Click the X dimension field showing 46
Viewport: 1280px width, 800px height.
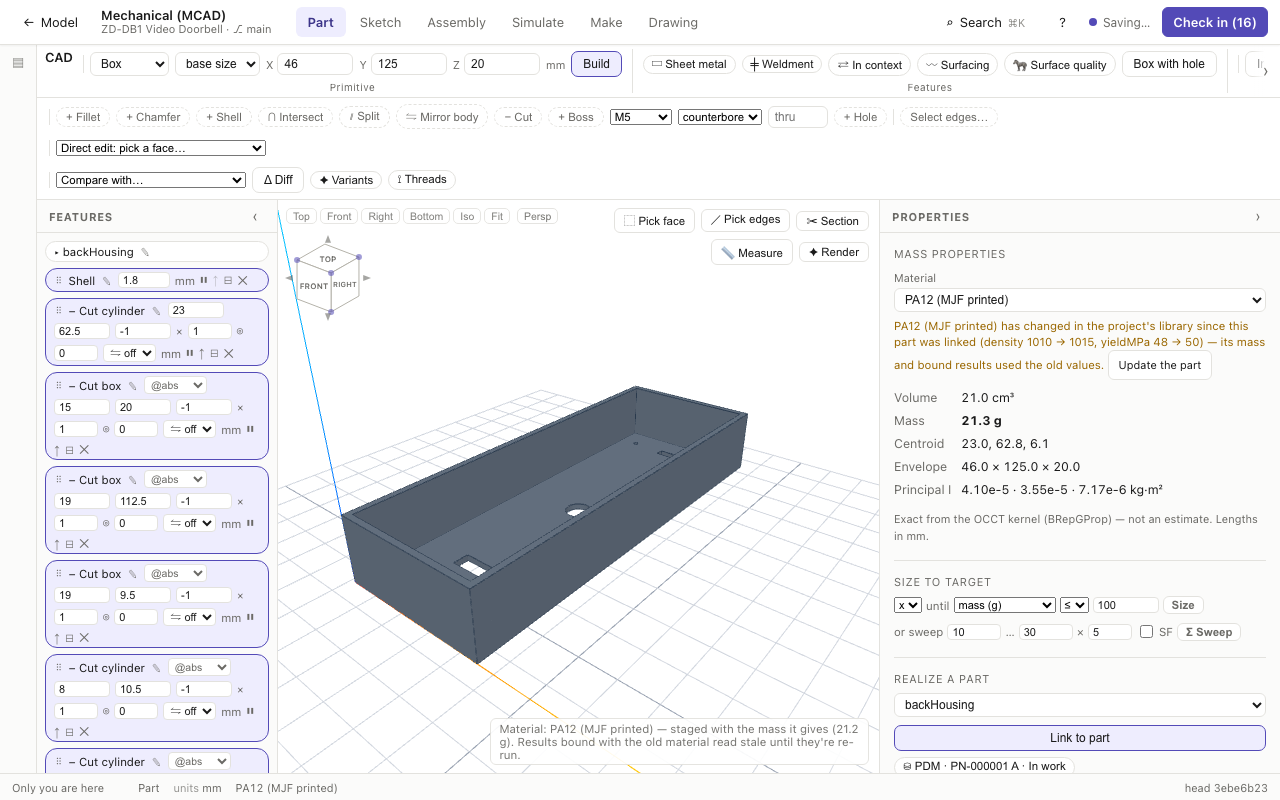pyautogui.click(x=315, y=64)
